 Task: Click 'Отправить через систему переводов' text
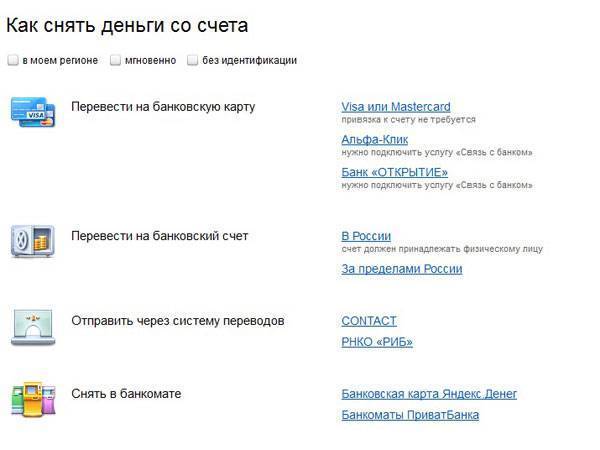[x=178, y=321]
